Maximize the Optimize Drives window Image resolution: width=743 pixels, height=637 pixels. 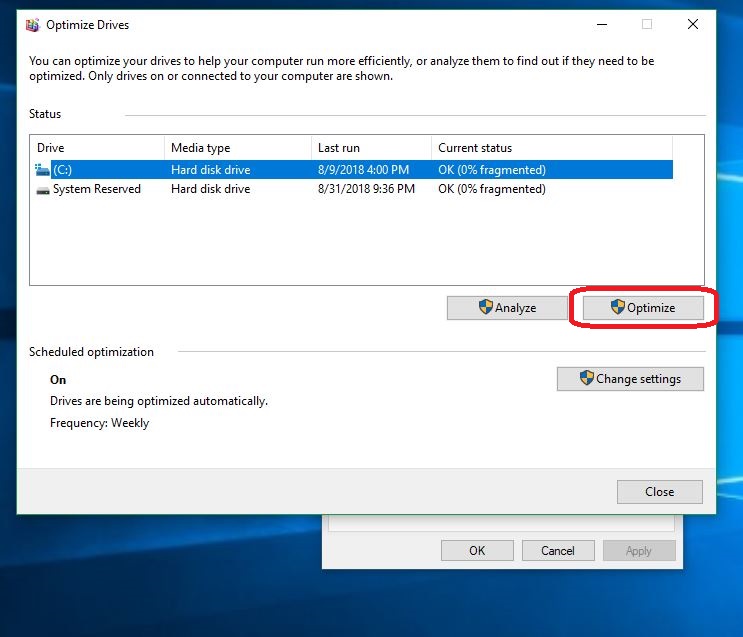coord(646,25)
